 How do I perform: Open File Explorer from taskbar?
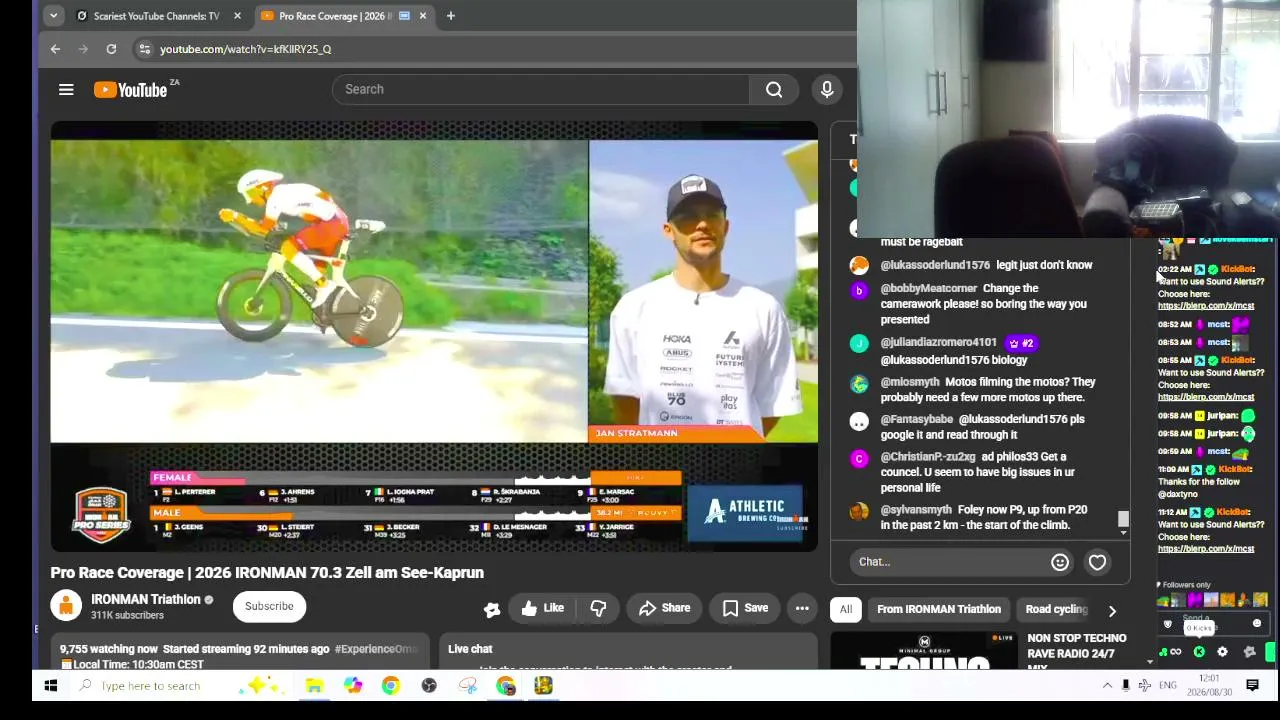[314, 686]
